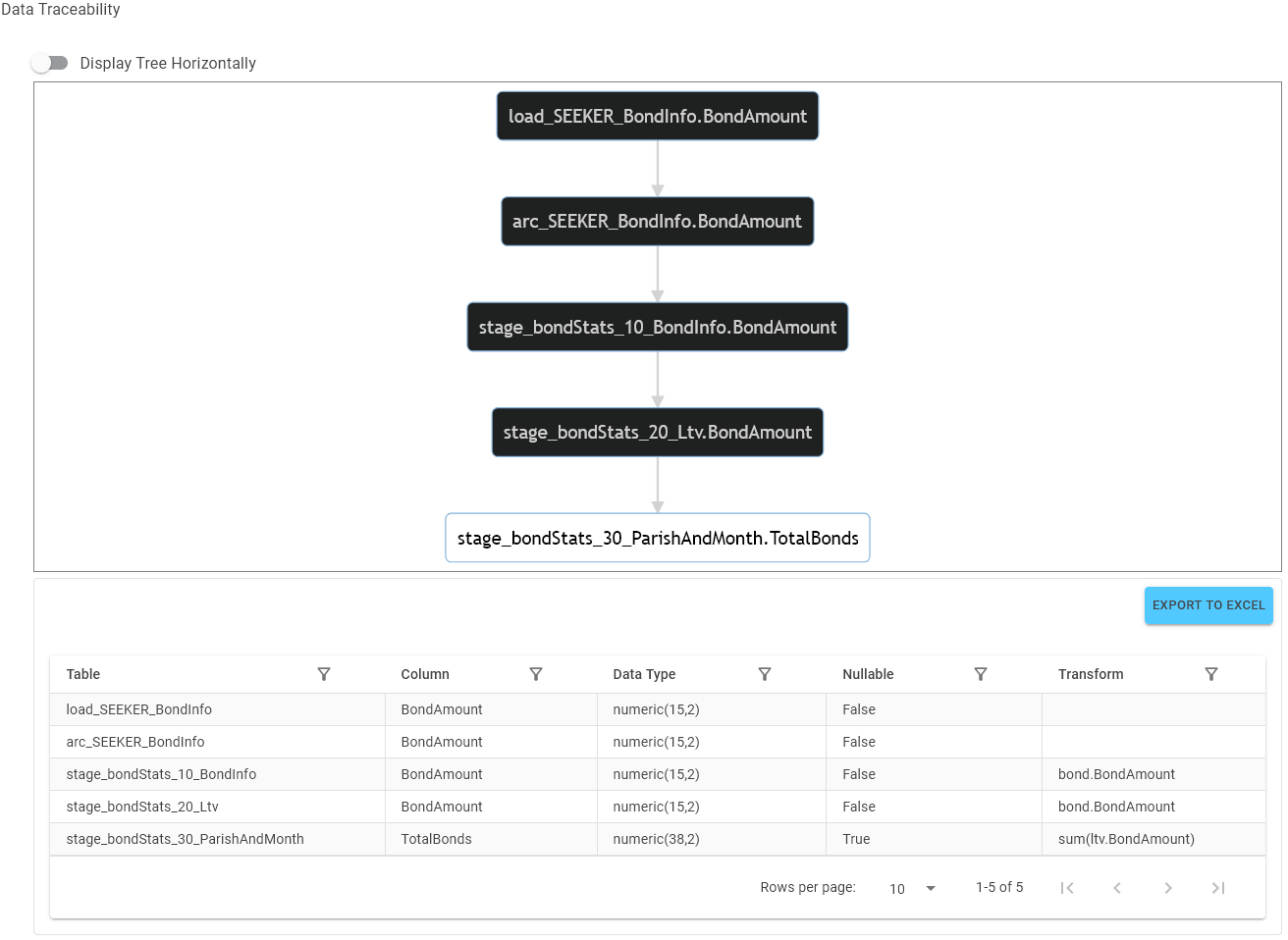Select the stage_bondStats_30_ParishAndMonth.TotalBonds node
Image resolution: width=1288 pixels, height=940 pixels.
click(x=658, y=538)
